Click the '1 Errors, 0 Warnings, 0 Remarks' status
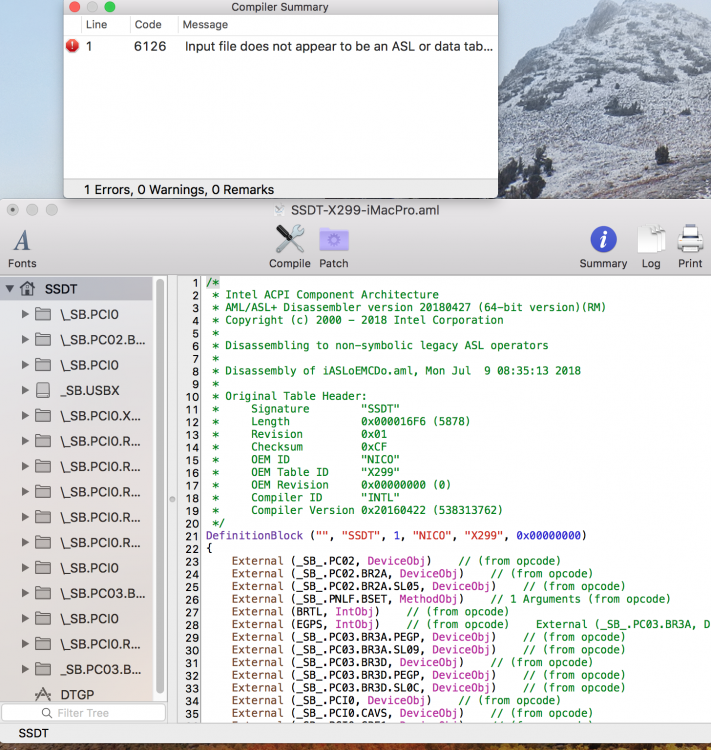711x750 pixels. [179, 190]
